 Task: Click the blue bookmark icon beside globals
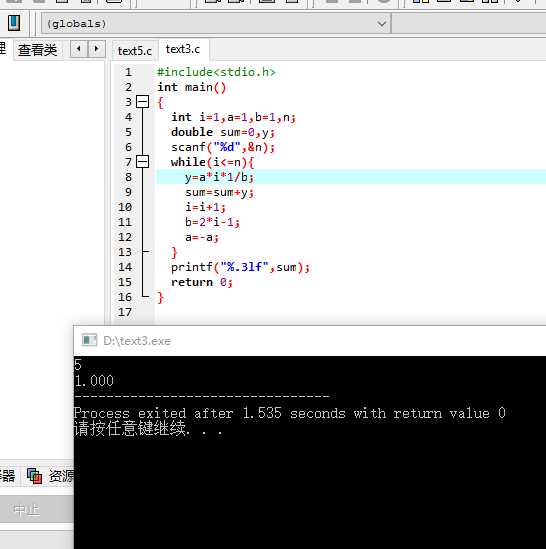pyautogui.click(x=14, y=23)
